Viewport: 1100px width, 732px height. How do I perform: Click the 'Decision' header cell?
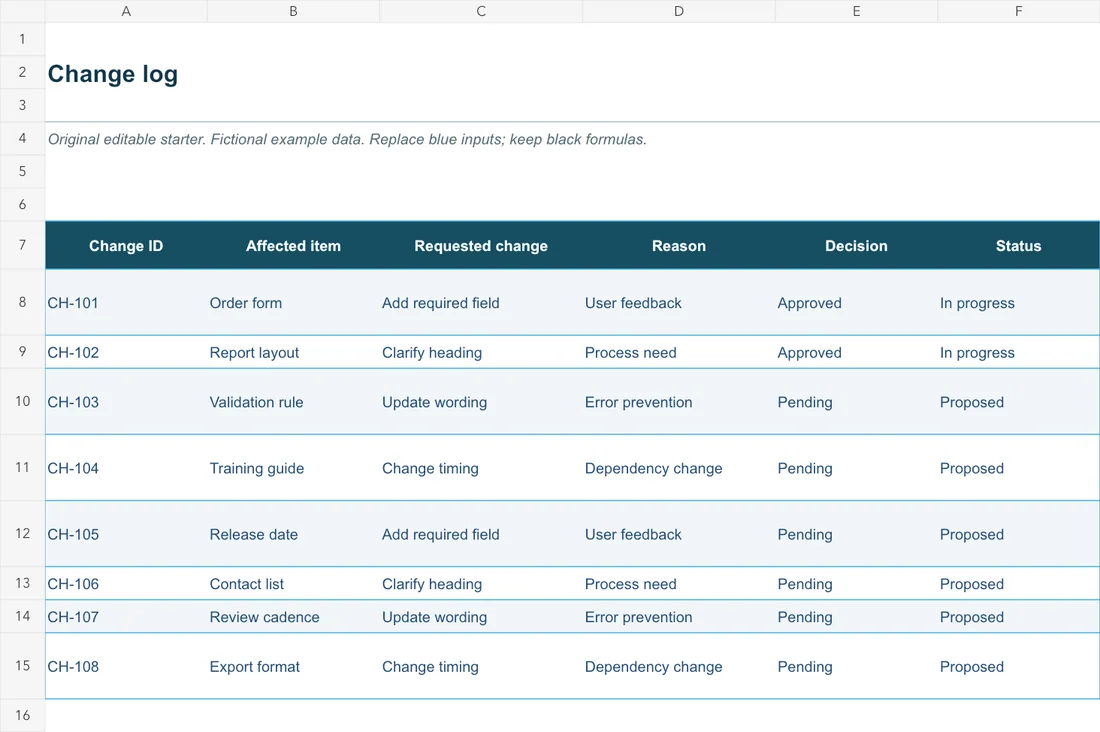click(856, 246)
